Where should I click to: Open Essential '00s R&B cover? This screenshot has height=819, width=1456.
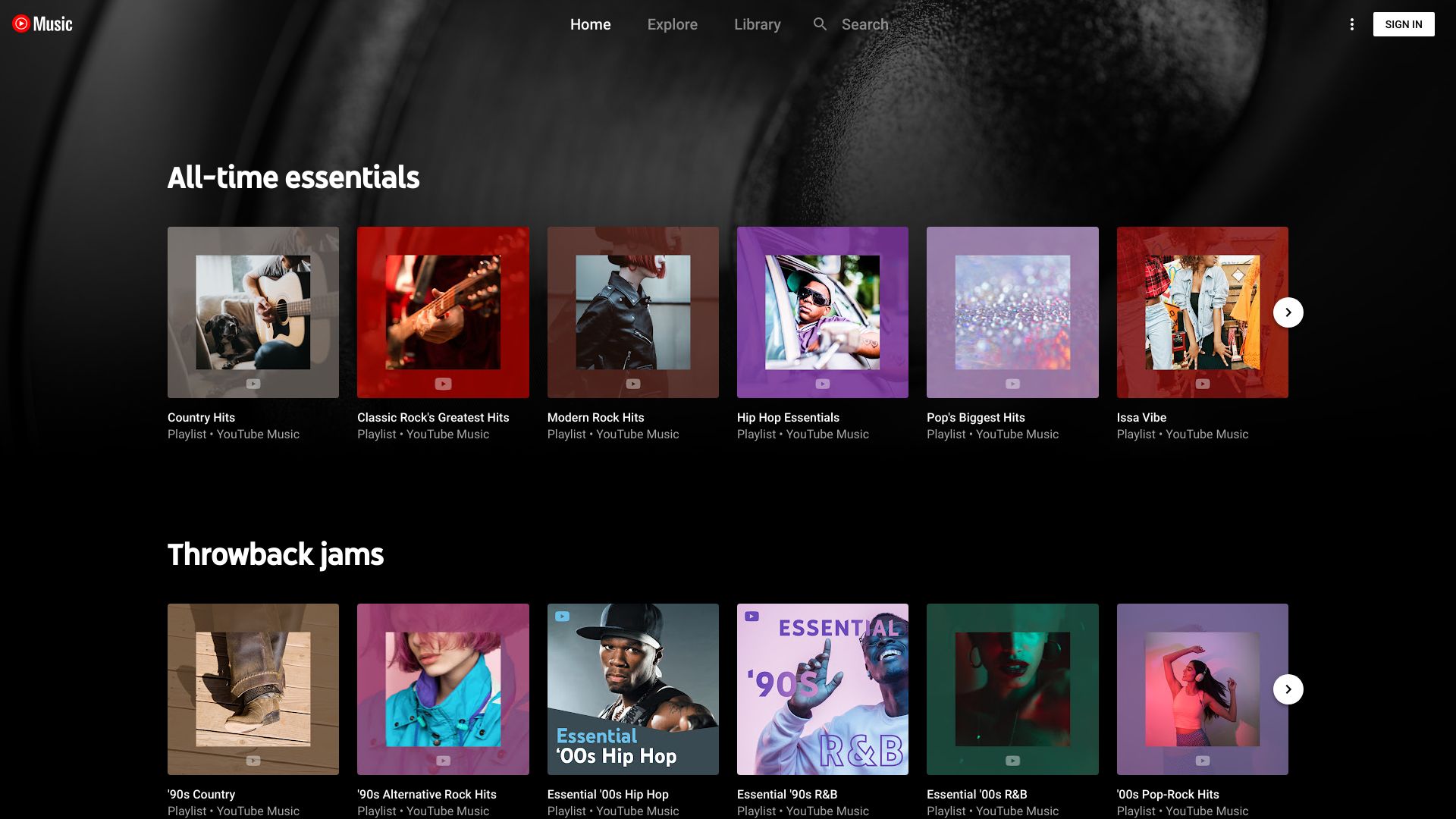(x=1012, y=689)
